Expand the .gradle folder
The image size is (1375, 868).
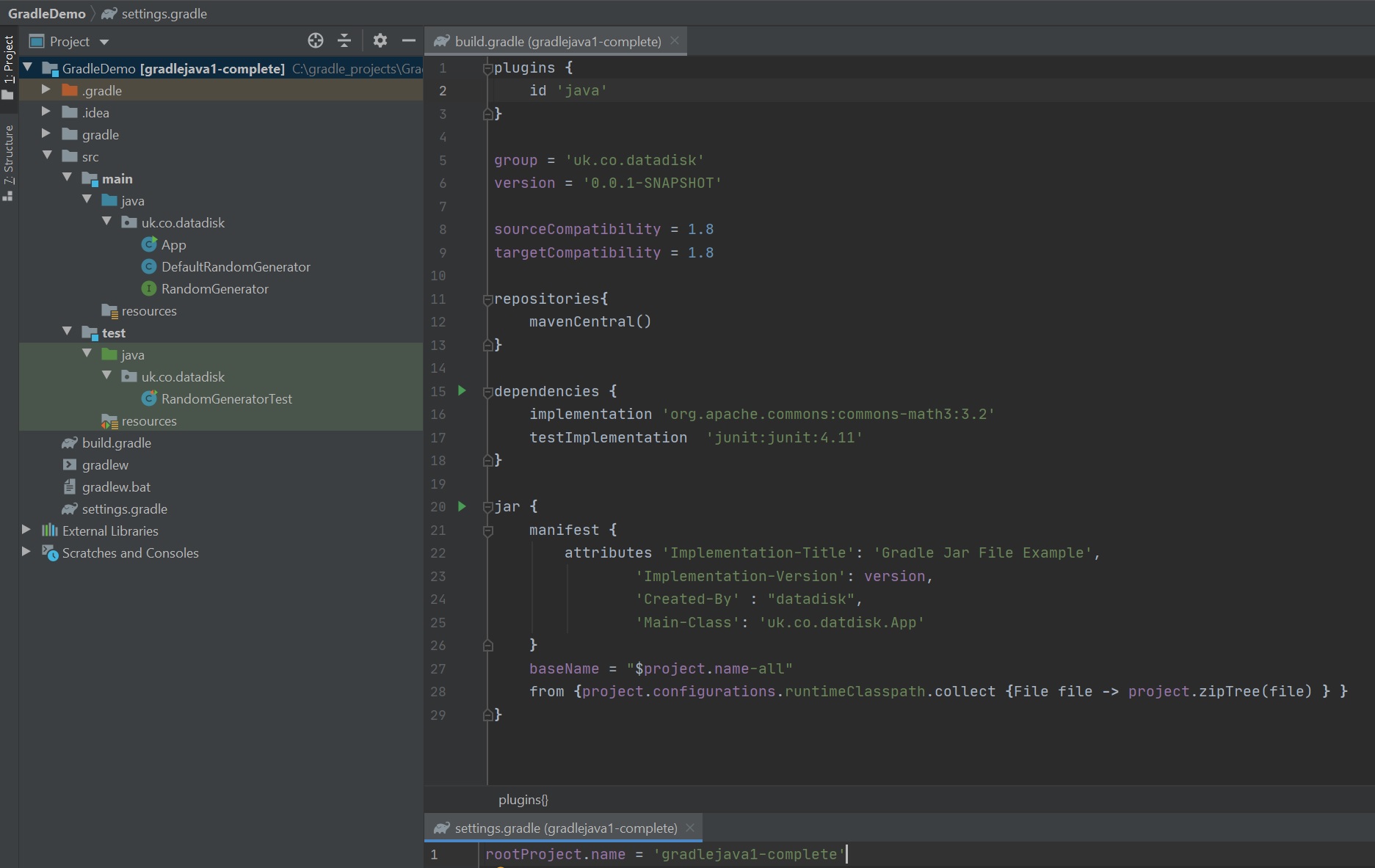pyautogui.click(x=46, y=90)
